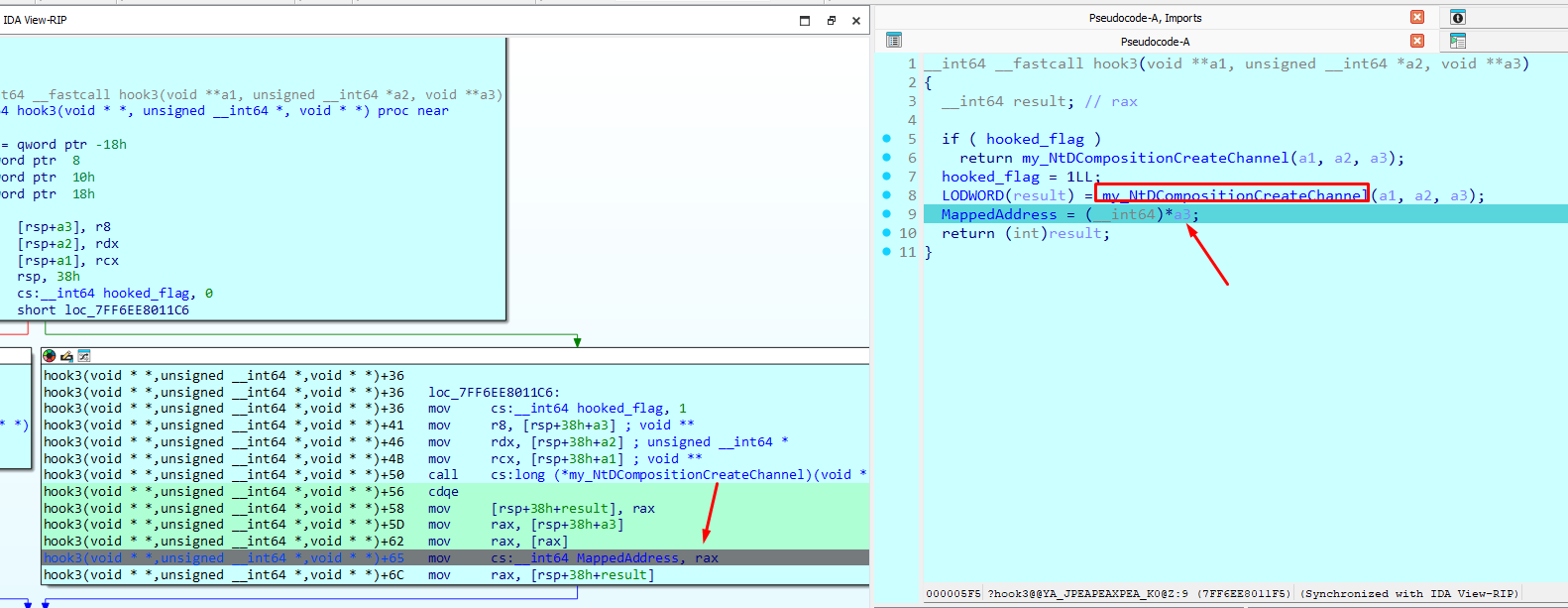The height and width of the screenshot is (608, 1568).
Task: Click '?hook3@@YA_JPEAPEAXPEA_K0@Z:9' in status bar
Action: (x=1087, y=594)
